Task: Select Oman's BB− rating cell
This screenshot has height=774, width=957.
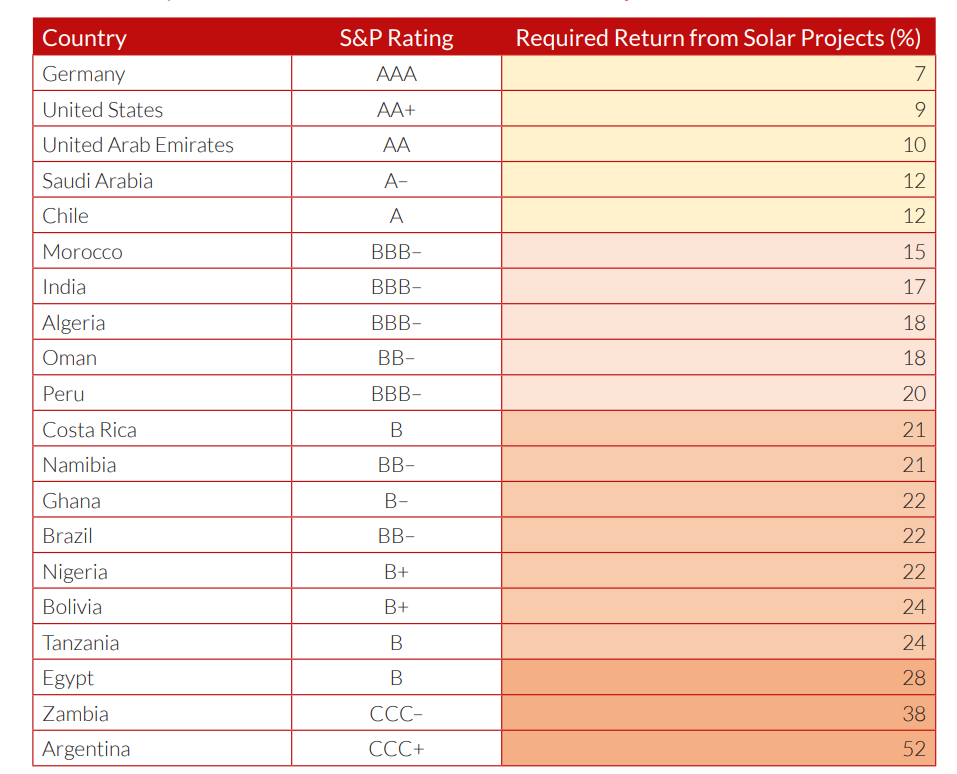Action: pyautogui.click(x=396, y=358)
